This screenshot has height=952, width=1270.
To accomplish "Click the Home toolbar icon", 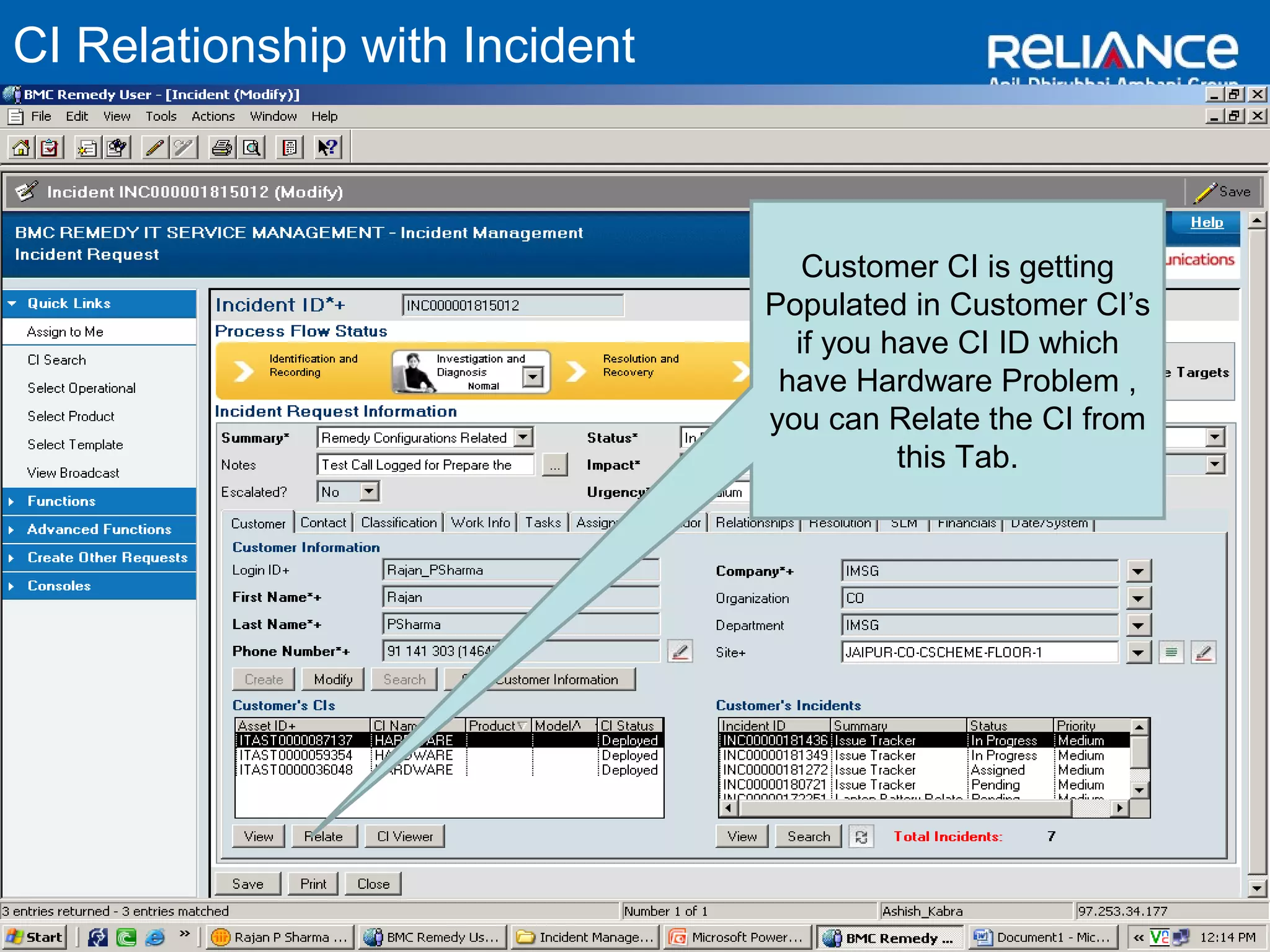I will click(x=20, y=148).
